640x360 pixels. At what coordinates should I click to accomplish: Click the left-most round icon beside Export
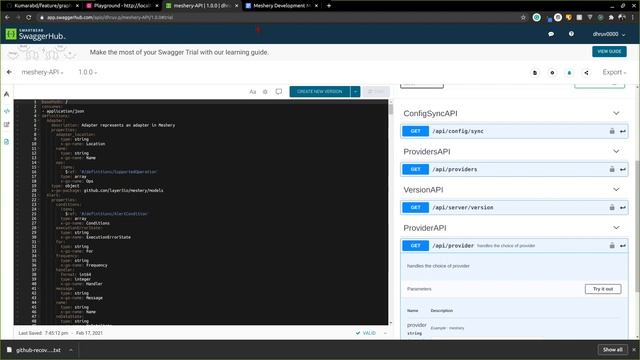(535, 73)
